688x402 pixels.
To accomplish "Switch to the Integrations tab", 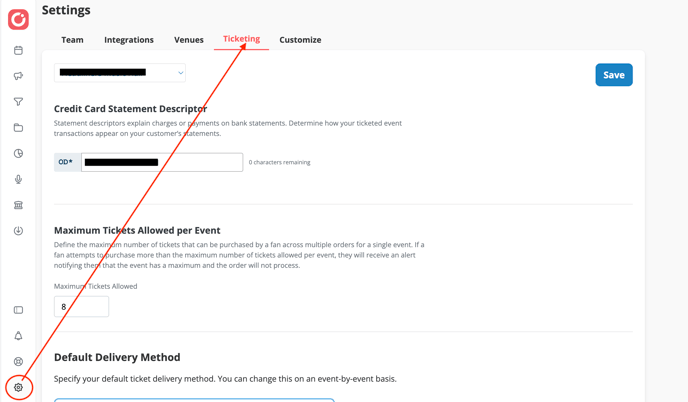I will (129, 40).
